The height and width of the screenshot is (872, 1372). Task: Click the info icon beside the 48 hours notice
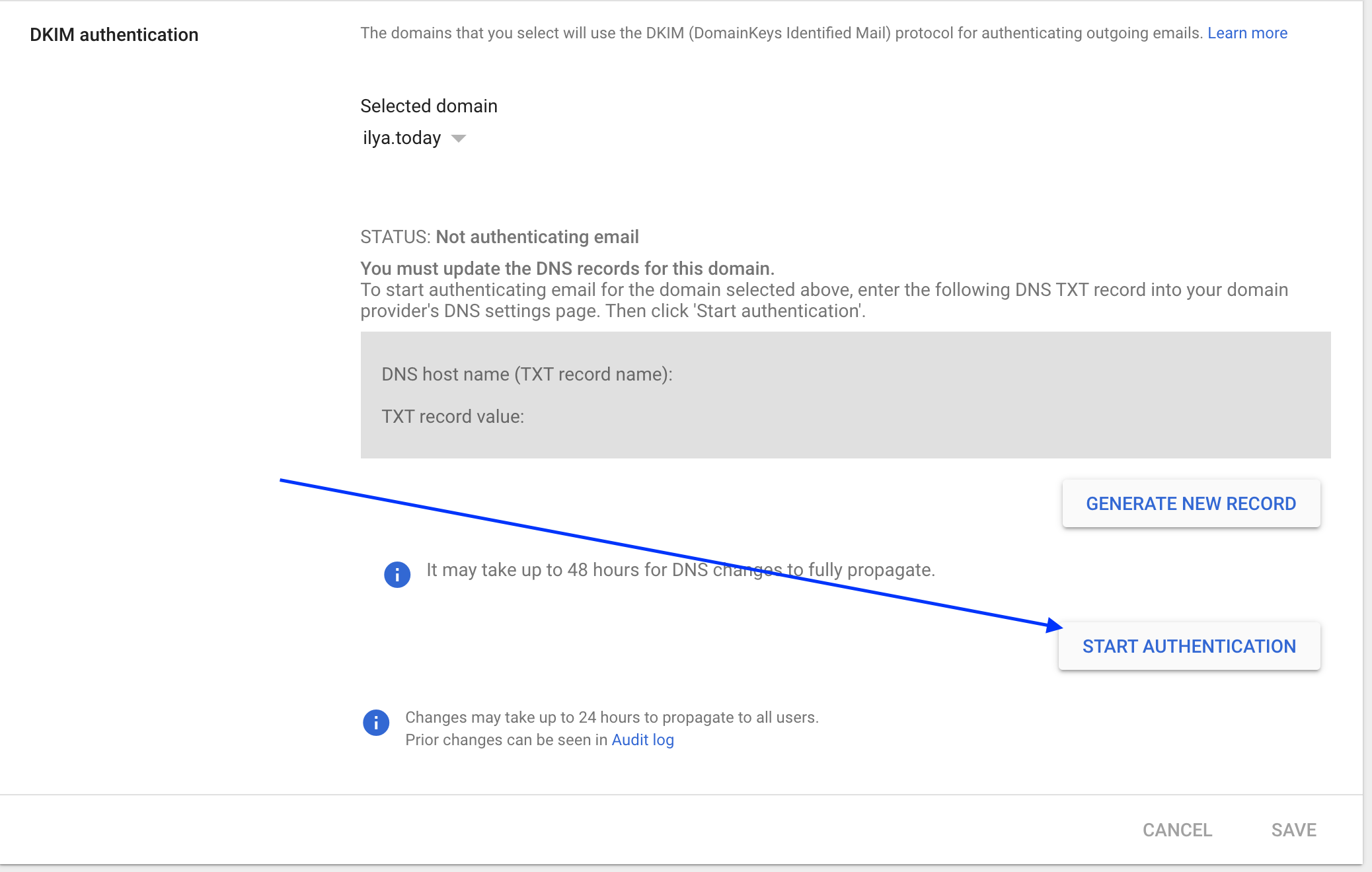tap(397, 574)
